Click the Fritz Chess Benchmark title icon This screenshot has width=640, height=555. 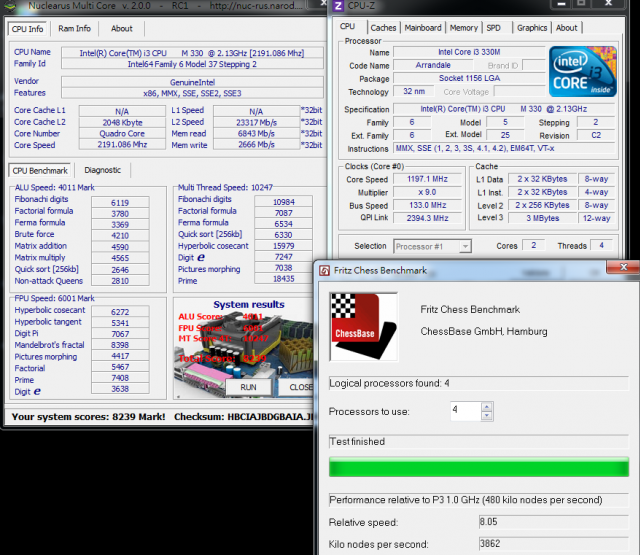(x=324, y=271)
